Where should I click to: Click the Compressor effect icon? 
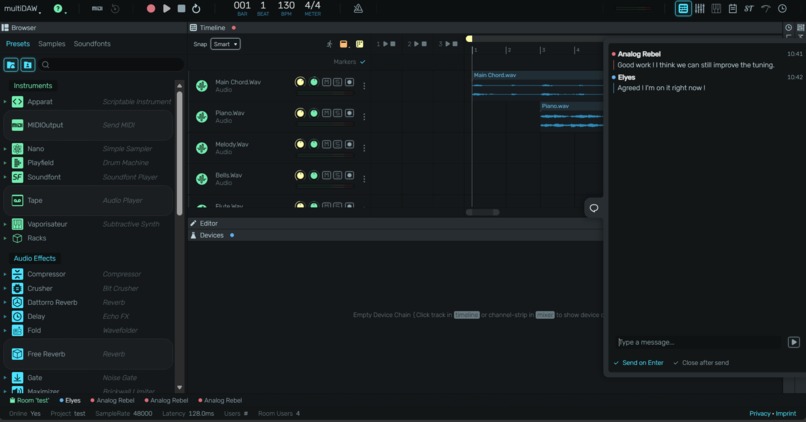point(17,274)
